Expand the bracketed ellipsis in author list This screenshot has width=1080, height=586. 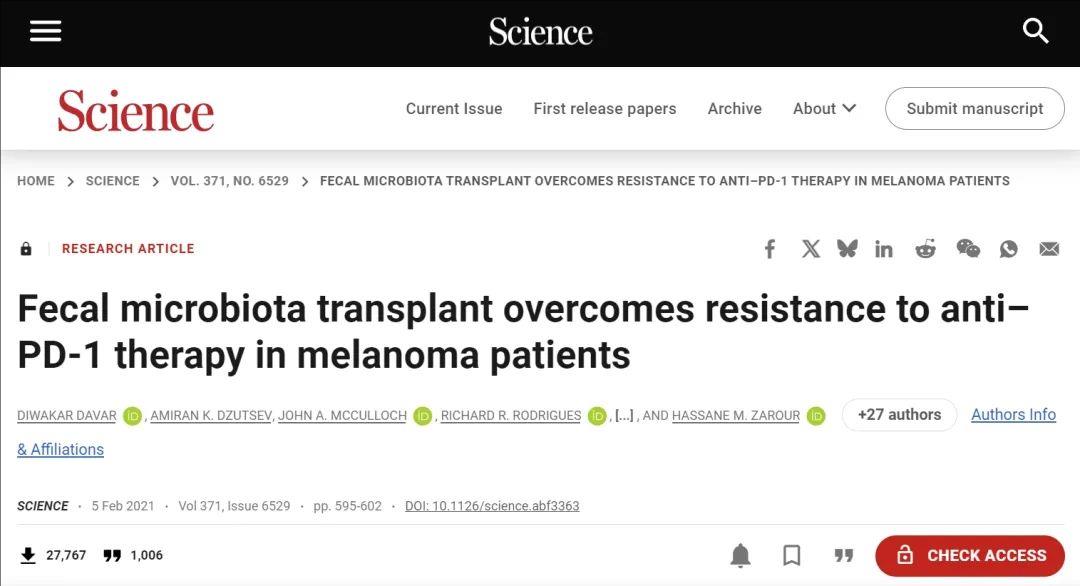[x=624, y=416]
